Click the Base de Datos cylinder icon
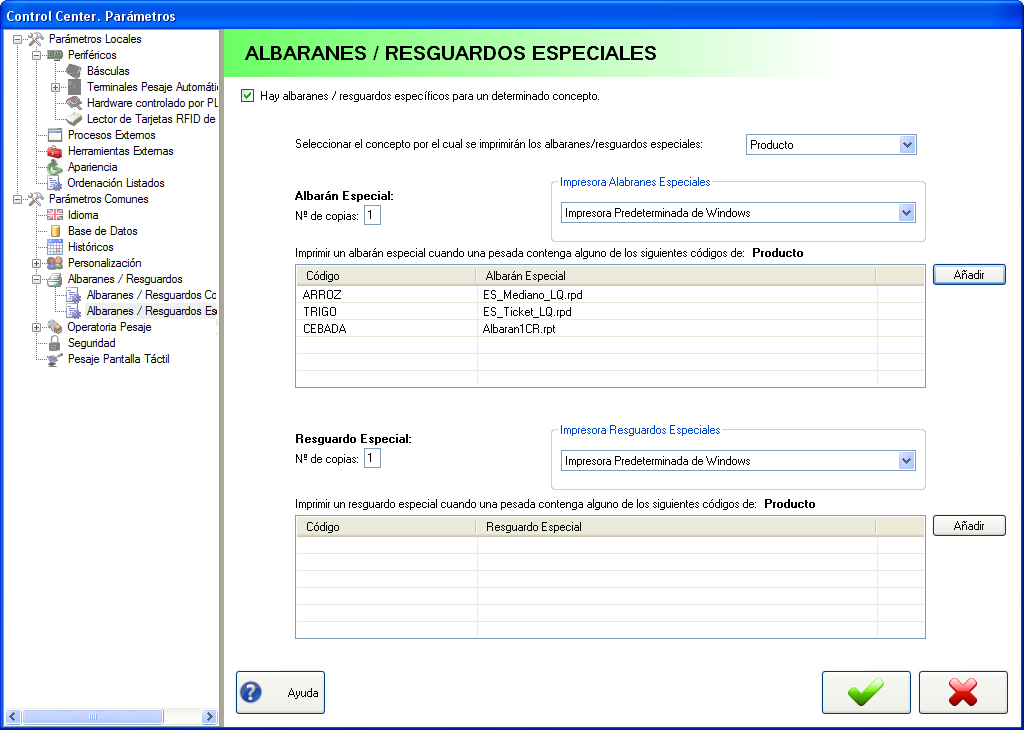 [x=55, y=231]
